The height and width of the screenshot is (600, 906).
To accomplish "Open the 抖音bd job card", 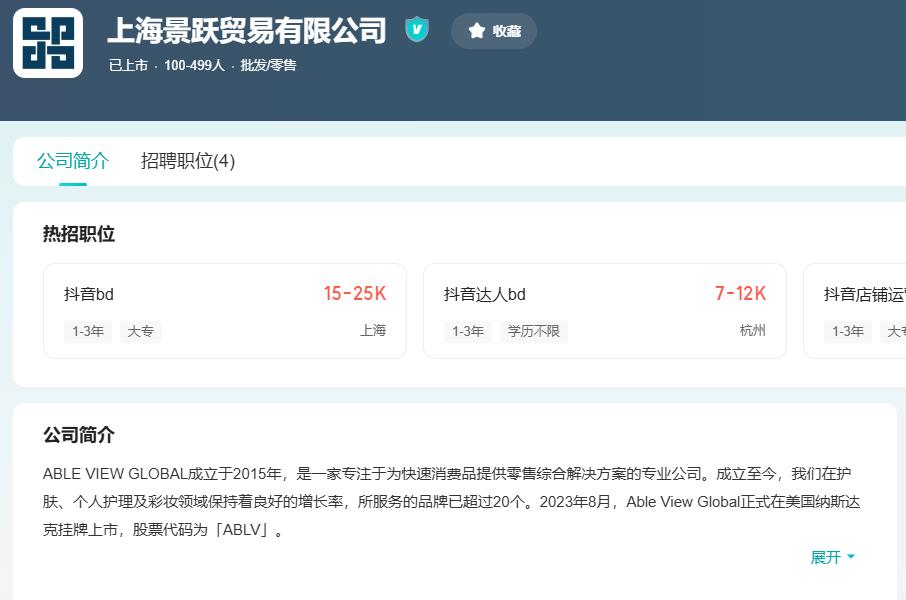I will point(225,311).
